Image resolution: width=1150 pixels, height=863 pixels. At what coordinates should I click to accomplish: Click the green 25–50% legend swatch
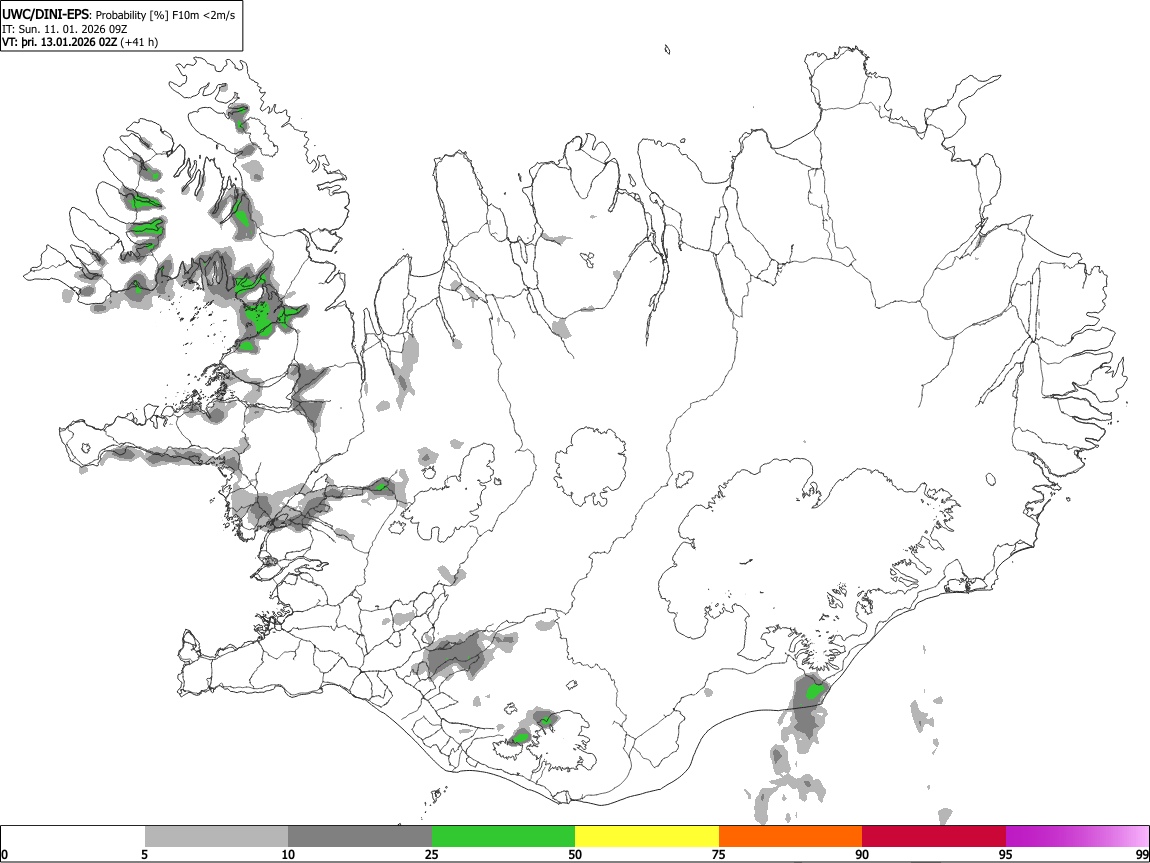click(503, 837)
